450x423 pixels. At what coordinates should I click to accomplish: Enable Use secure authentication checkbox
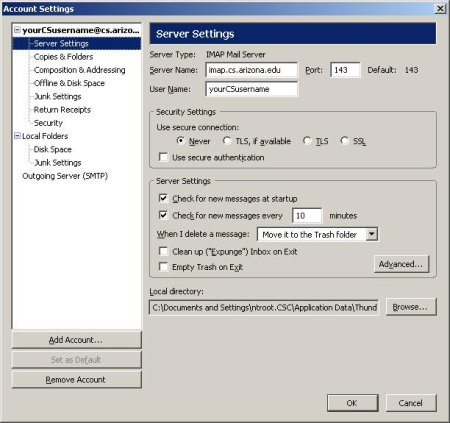(x=163, y=157)
